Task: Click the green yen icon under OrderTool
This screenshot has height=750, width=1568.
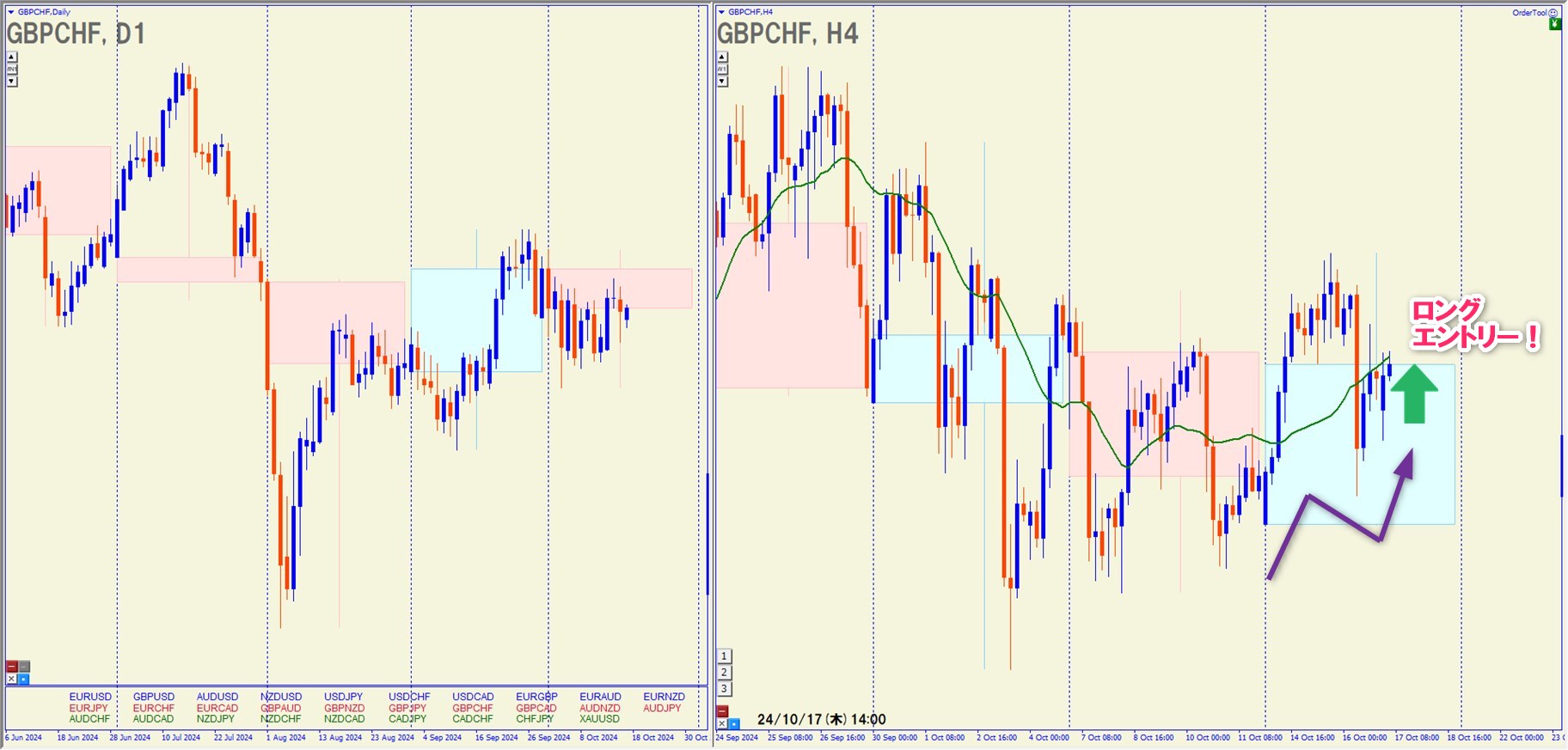Action: coord(1554,24)
